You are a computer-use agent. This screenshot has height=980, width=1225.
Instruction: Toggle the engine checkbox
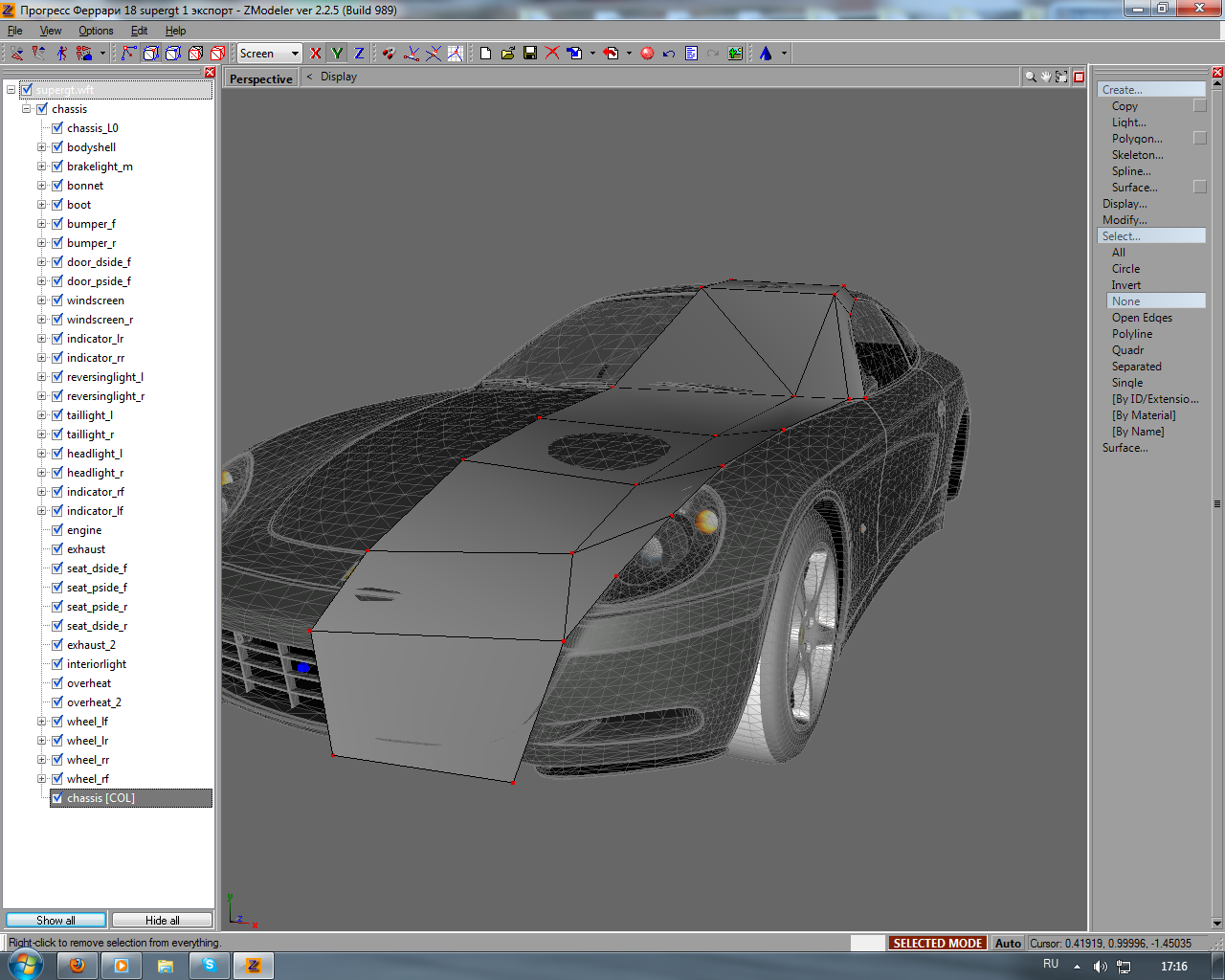tap(57, 530)
